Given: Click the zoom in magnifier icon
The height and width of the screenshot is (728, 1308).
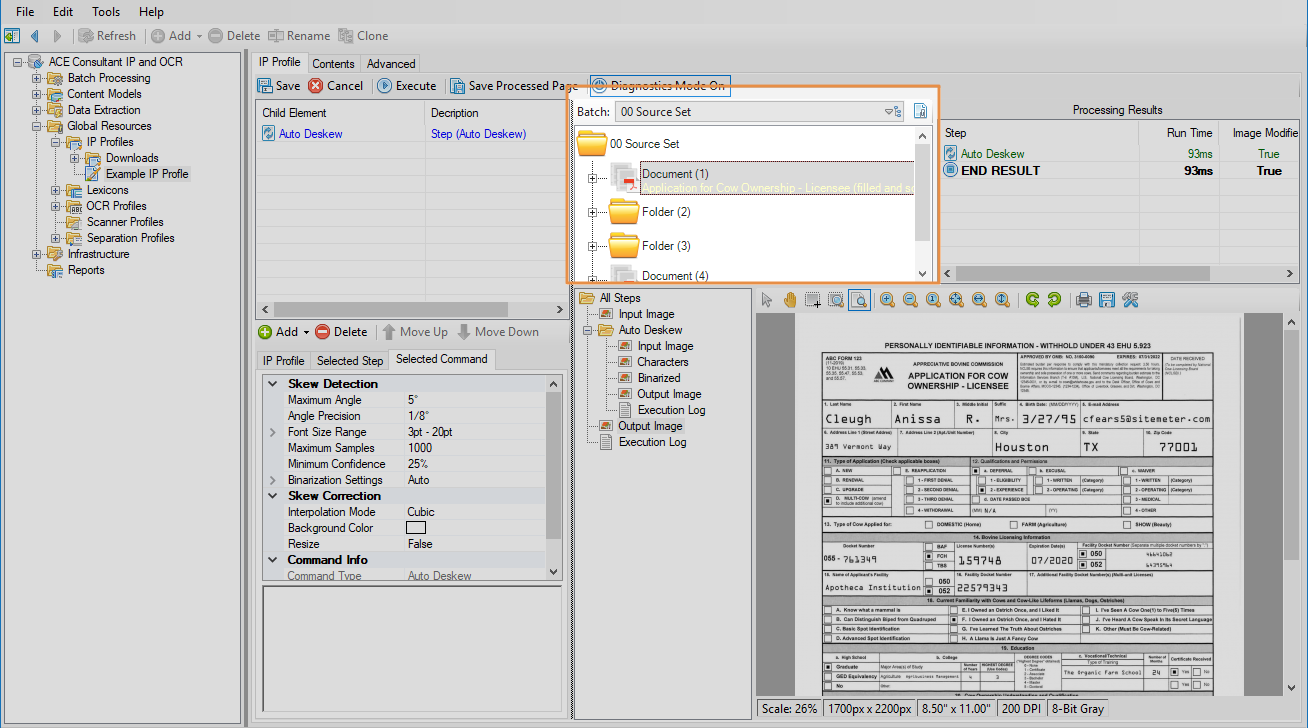Looking at the screenshot, I should pyautogui.click(x=887, y=299).
